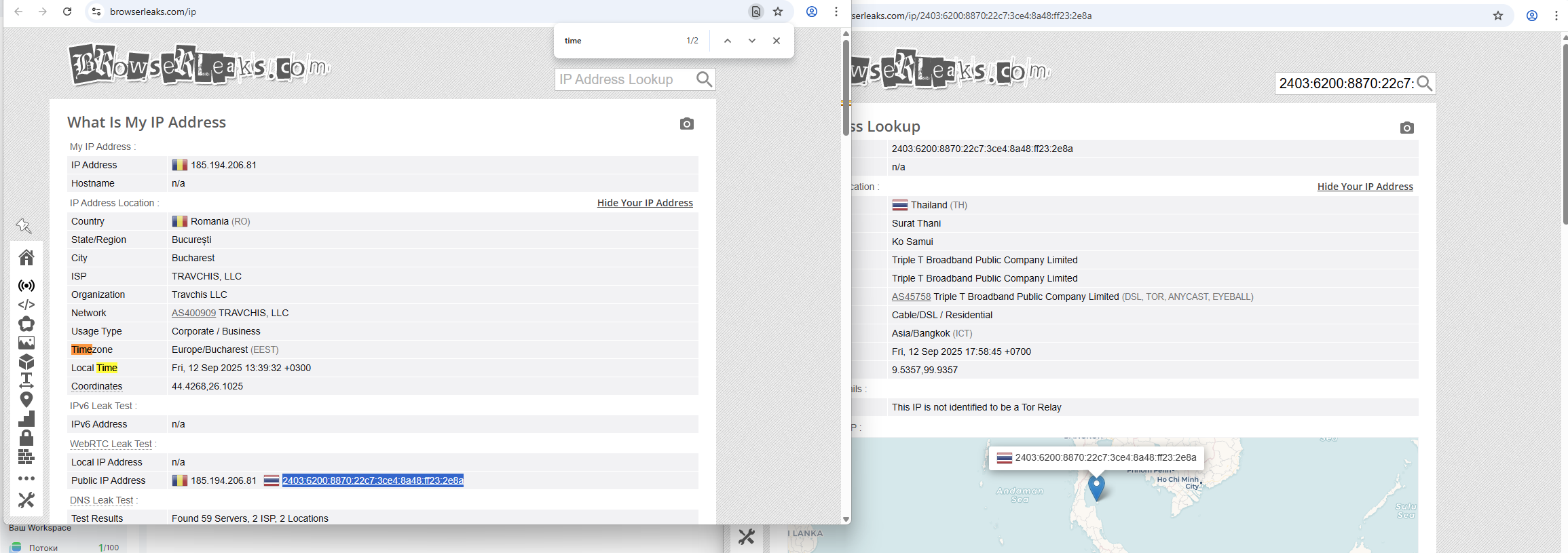The height and width of the screenshot is (553, 1568).
Task: Jump to next match in find bar
Action: point(752,41)
